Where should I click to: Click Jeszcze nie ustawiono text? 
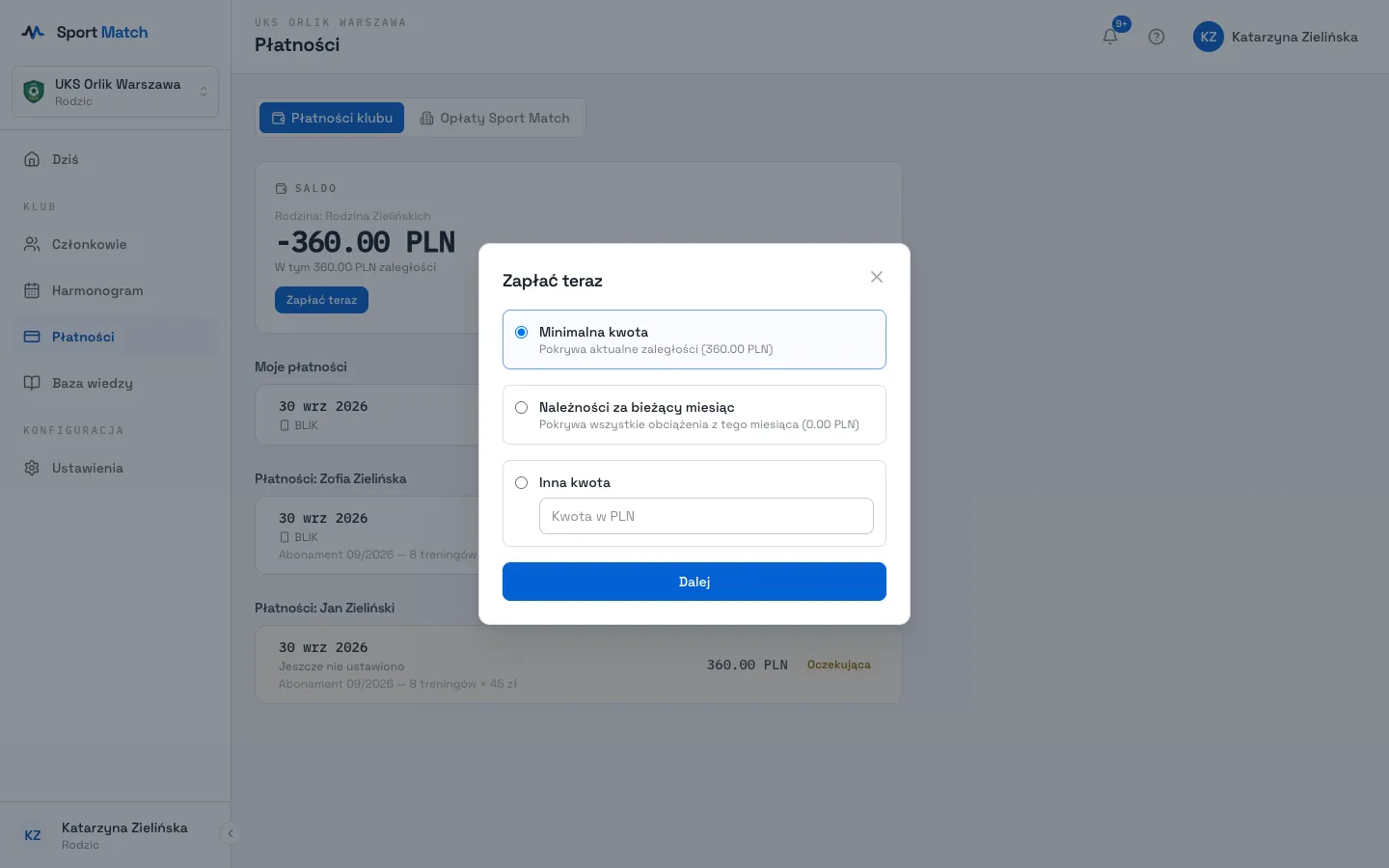(341, 666)
